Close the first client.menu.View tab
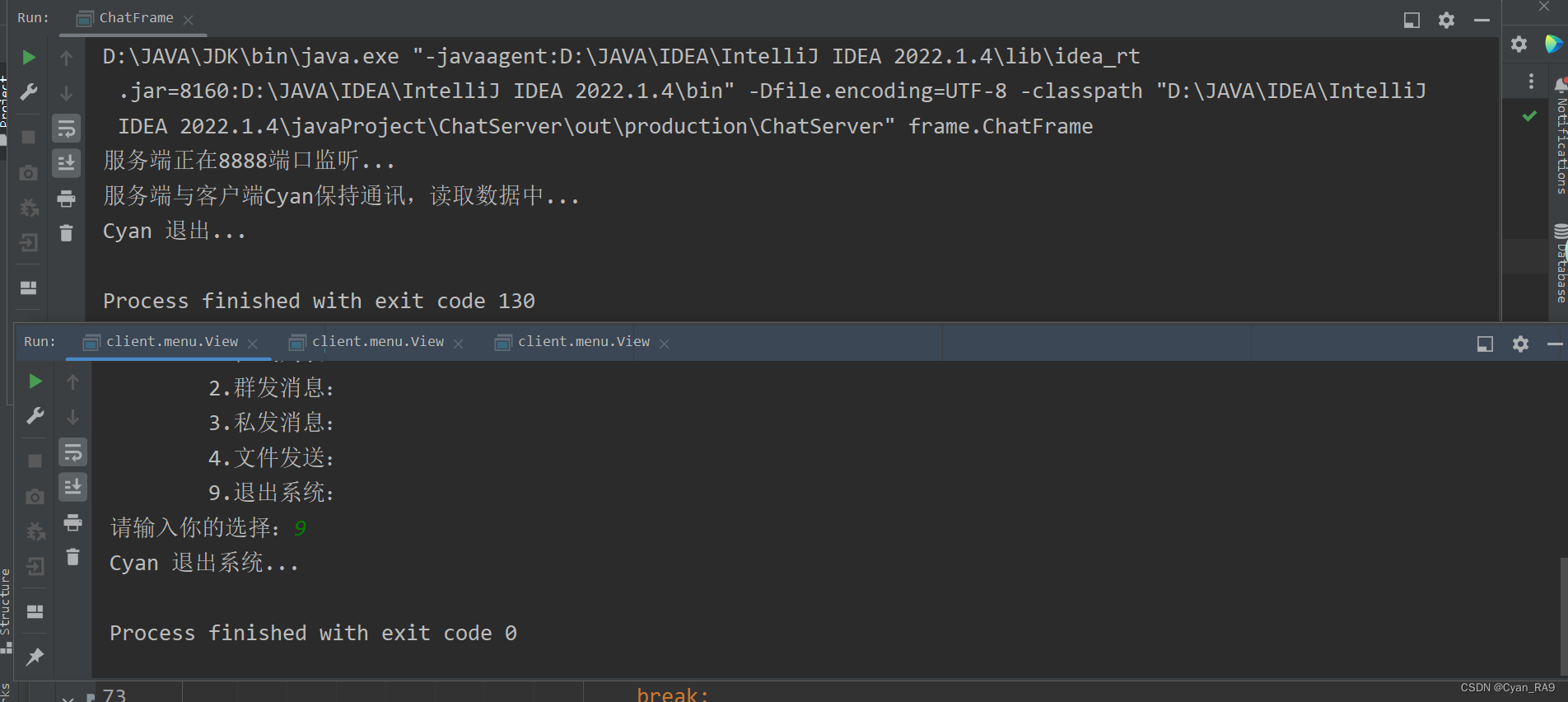The height and width of the screenshot is (702, 1568). point(253,344)
